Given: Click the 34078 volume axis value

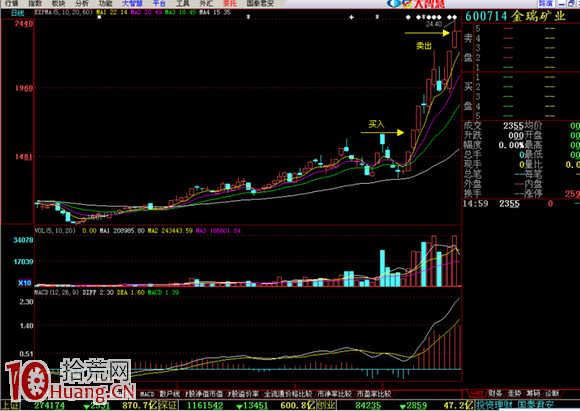Looking at the screenshot, I should click(23, 240).
